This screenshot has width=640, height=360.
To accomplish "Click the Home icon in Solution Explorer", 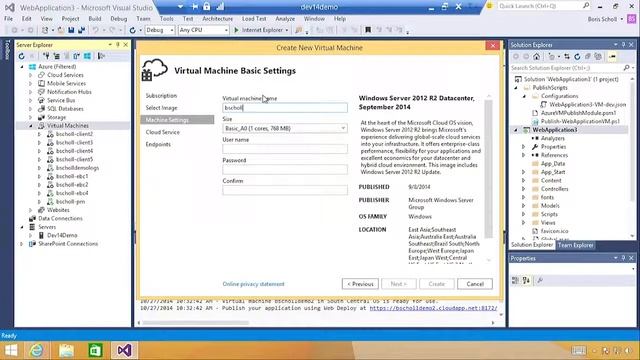I will pos(536,57).
